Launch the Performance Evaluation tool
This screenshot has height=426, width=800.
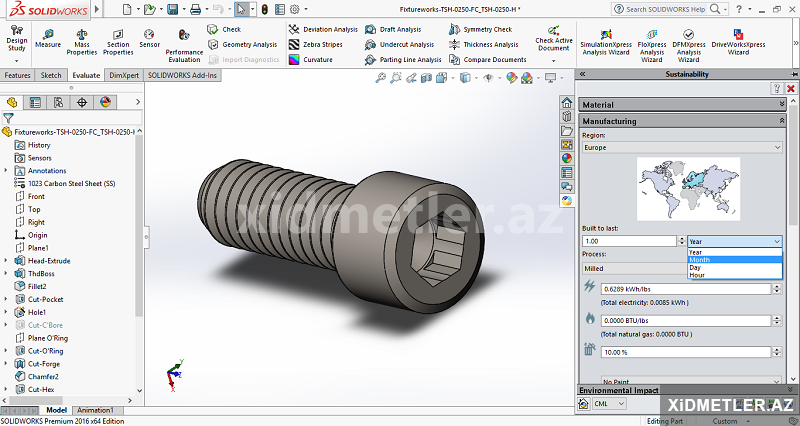184,44
